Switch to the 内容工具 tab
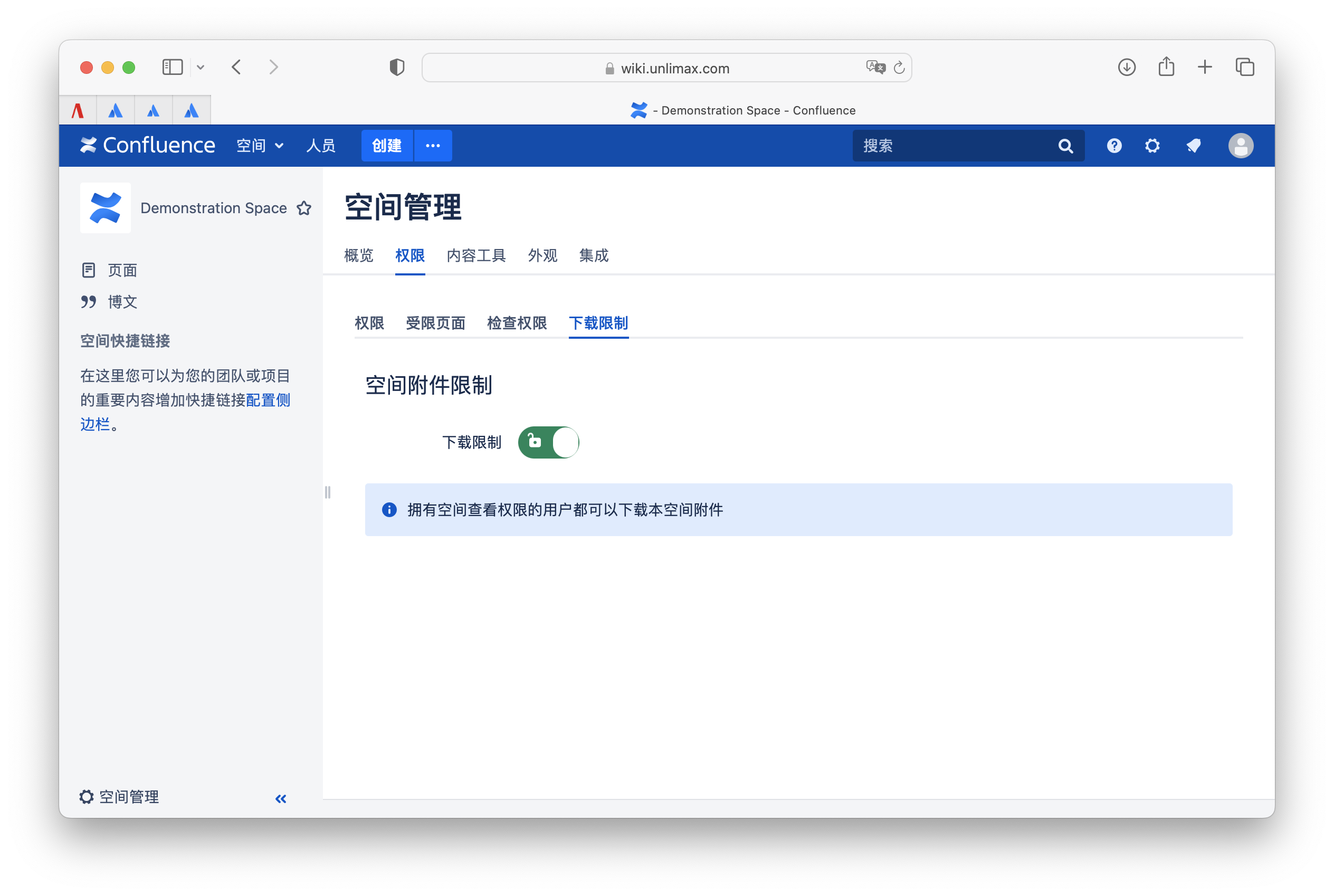 pos(476,255)
